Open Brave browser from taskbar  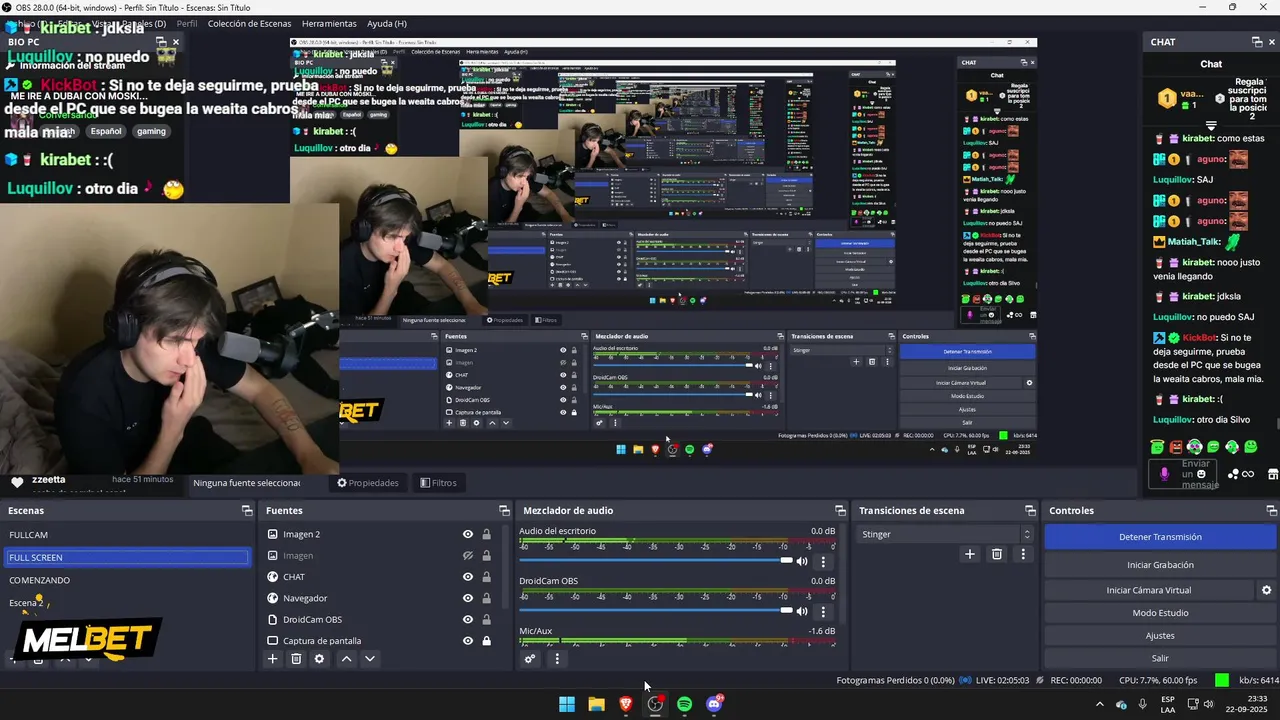[x=626, y=704]
